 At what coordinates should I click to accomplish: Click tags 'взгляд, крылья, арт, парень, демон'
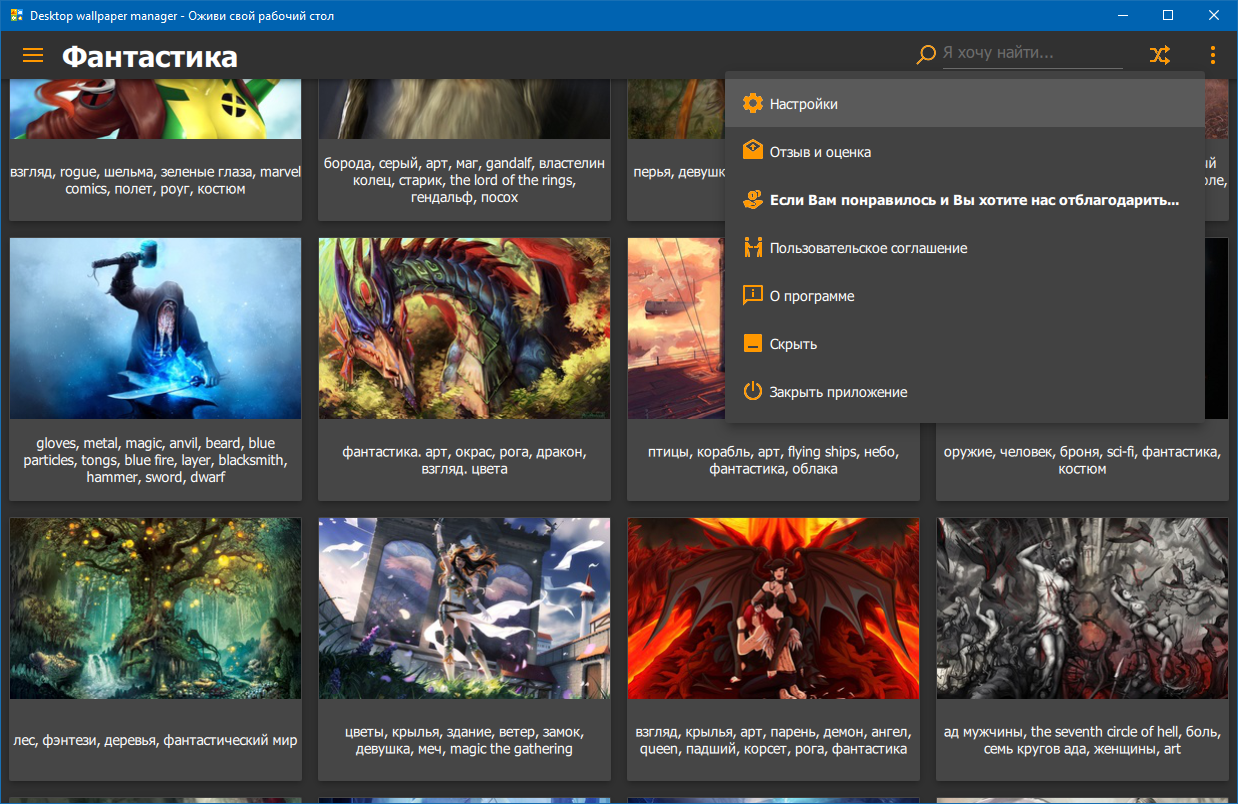pos(773,740)
